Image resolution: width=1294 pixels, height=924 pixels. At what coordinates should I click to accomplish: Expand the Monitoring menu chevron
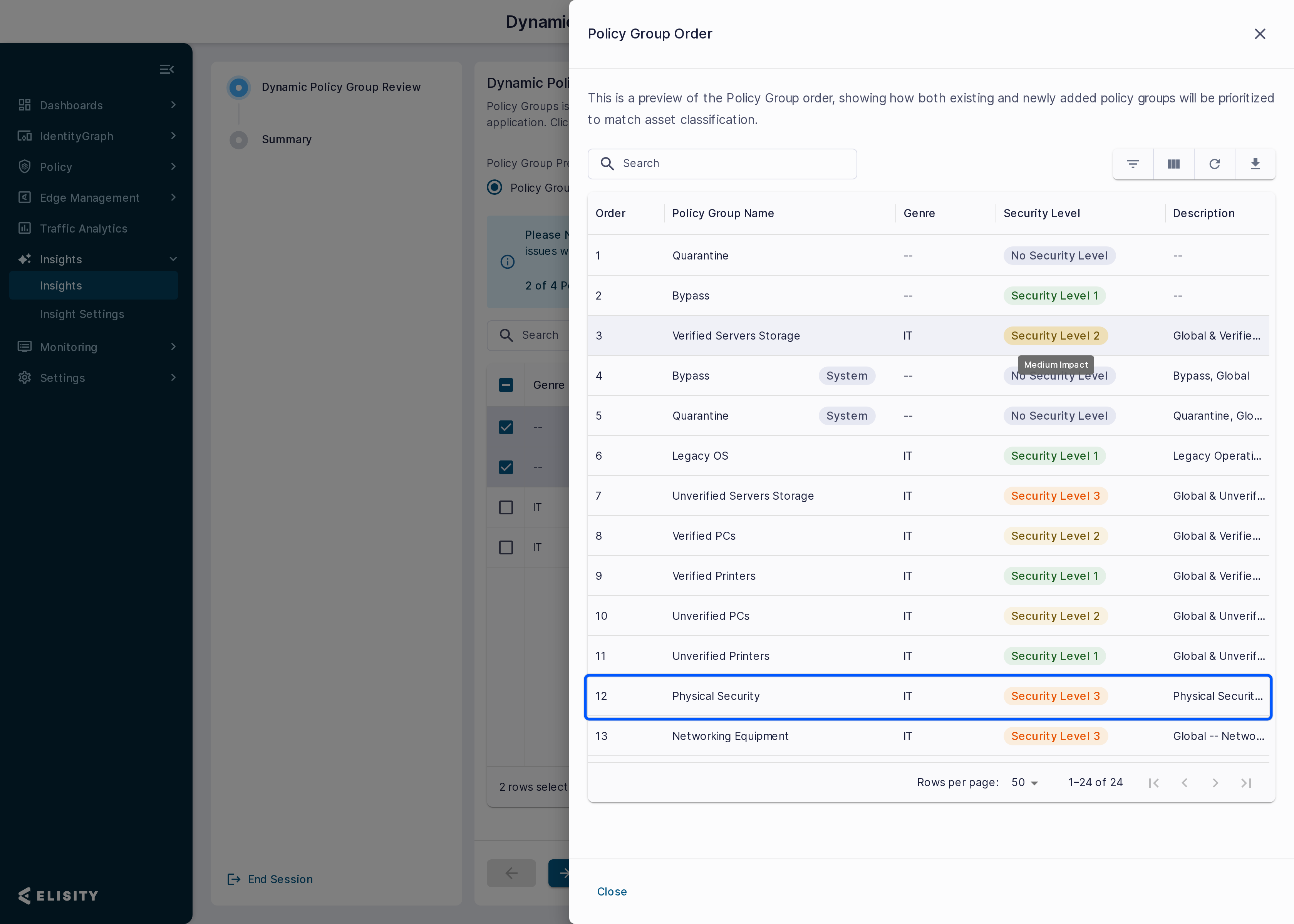[174, 346]
